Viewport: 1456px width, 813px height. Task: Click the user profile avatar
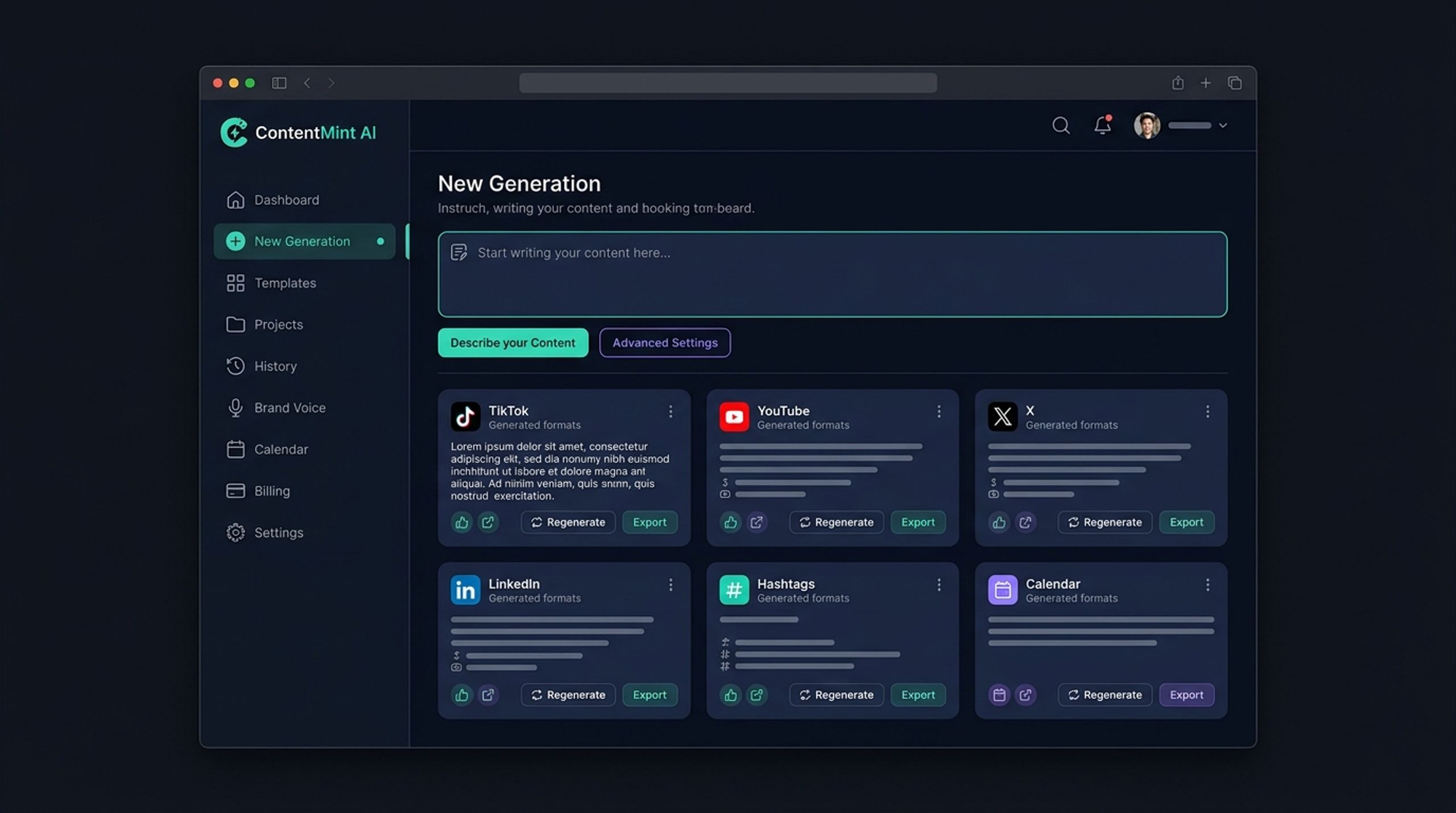1147,125
